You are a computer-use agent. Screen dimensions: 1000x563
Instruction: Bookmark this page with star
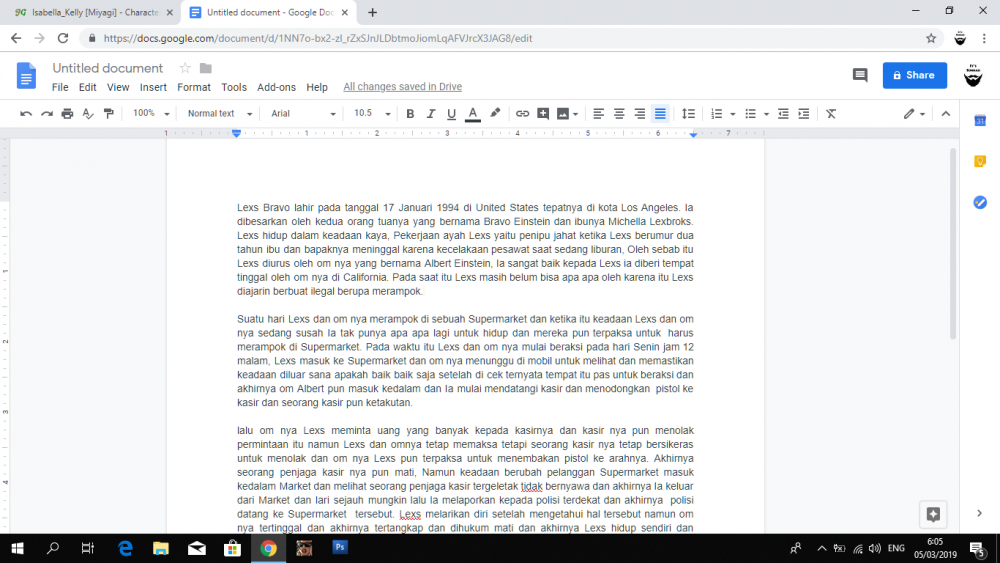click(930, 38)
